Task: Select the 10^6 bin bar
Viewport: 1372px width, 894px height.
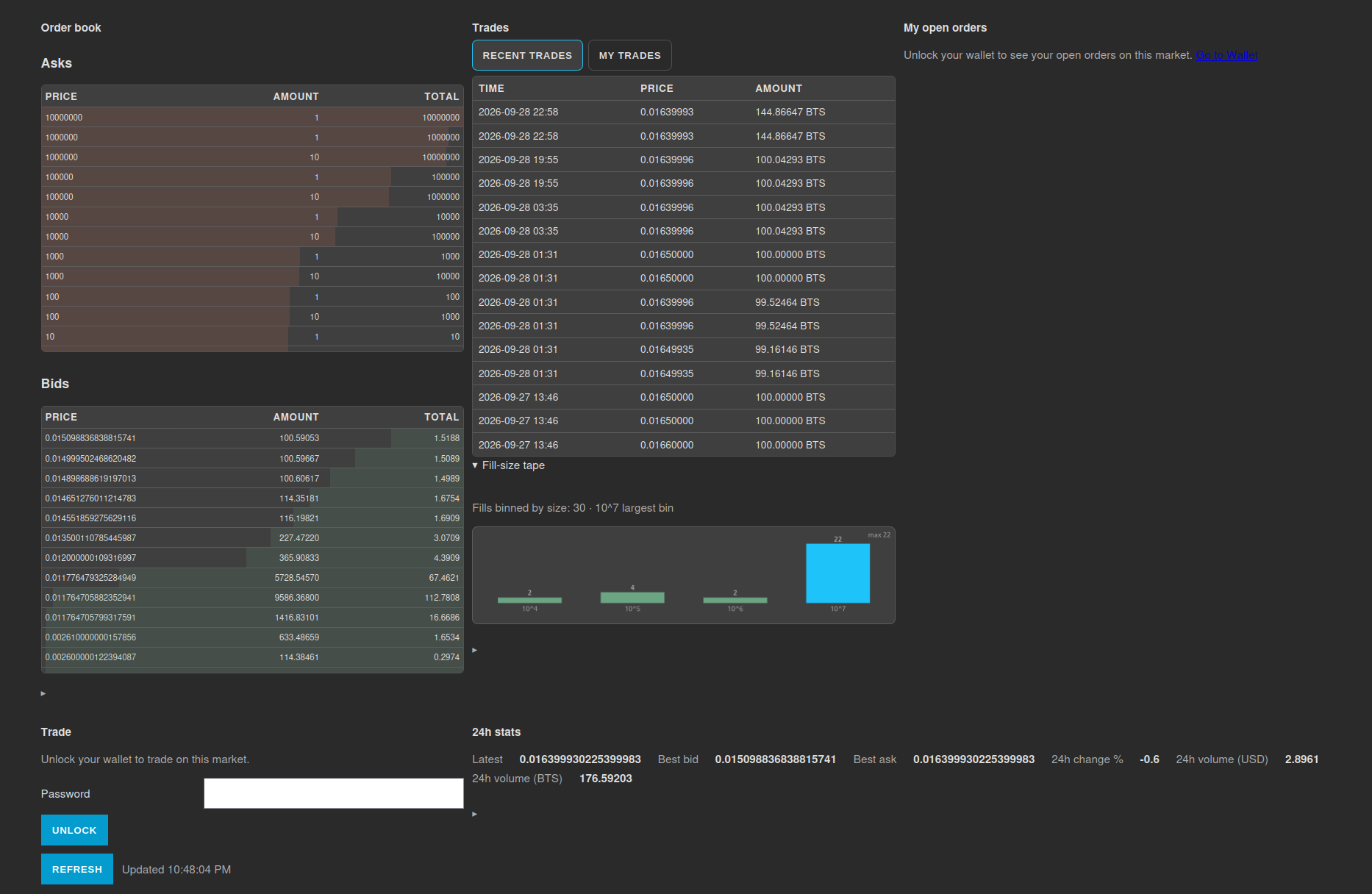Action: click(x=735, y=600)
